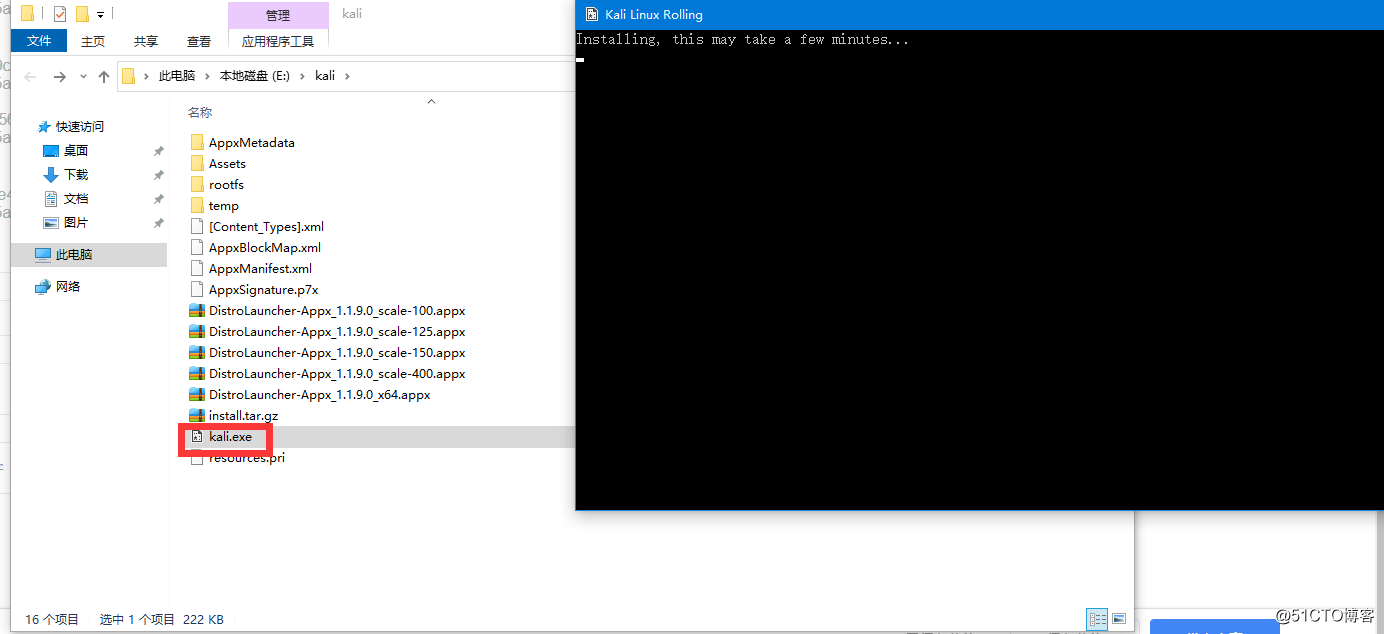The height and width of the screenshot is (634, 1384).
Task: Select the AppxSignature.p7x file
Action: tap(263, 289)
